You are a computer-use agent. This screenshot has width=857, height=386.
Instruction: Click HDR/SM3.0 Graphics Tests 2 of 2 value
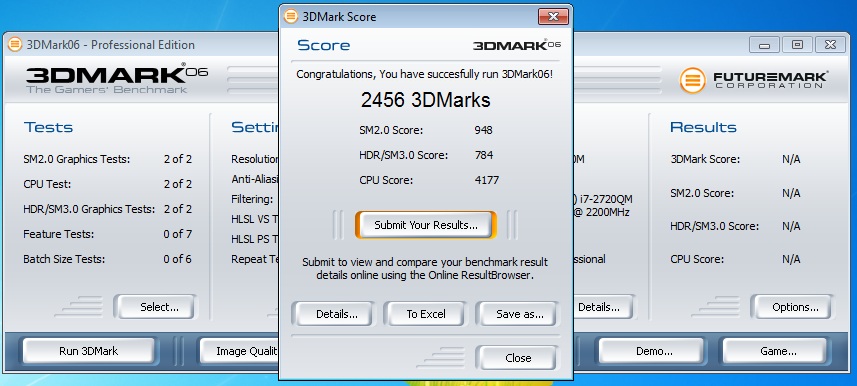click(x=178, y=209)
